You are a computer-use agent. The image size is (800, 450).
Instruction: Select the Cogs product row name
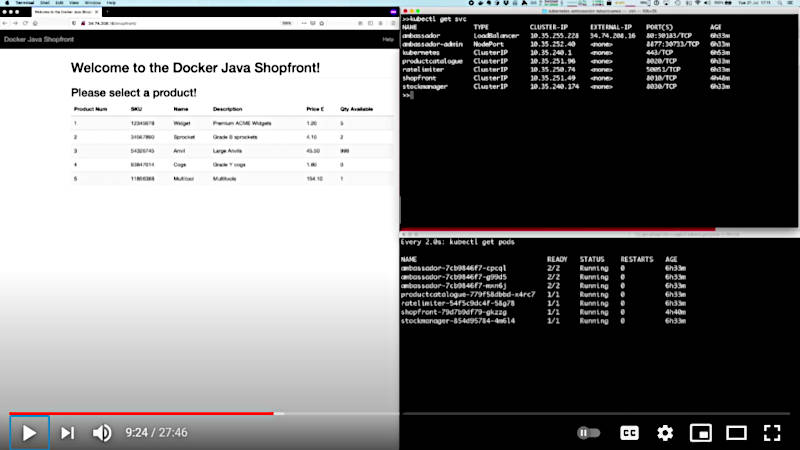pyautogui.click(x=180, y=165)
